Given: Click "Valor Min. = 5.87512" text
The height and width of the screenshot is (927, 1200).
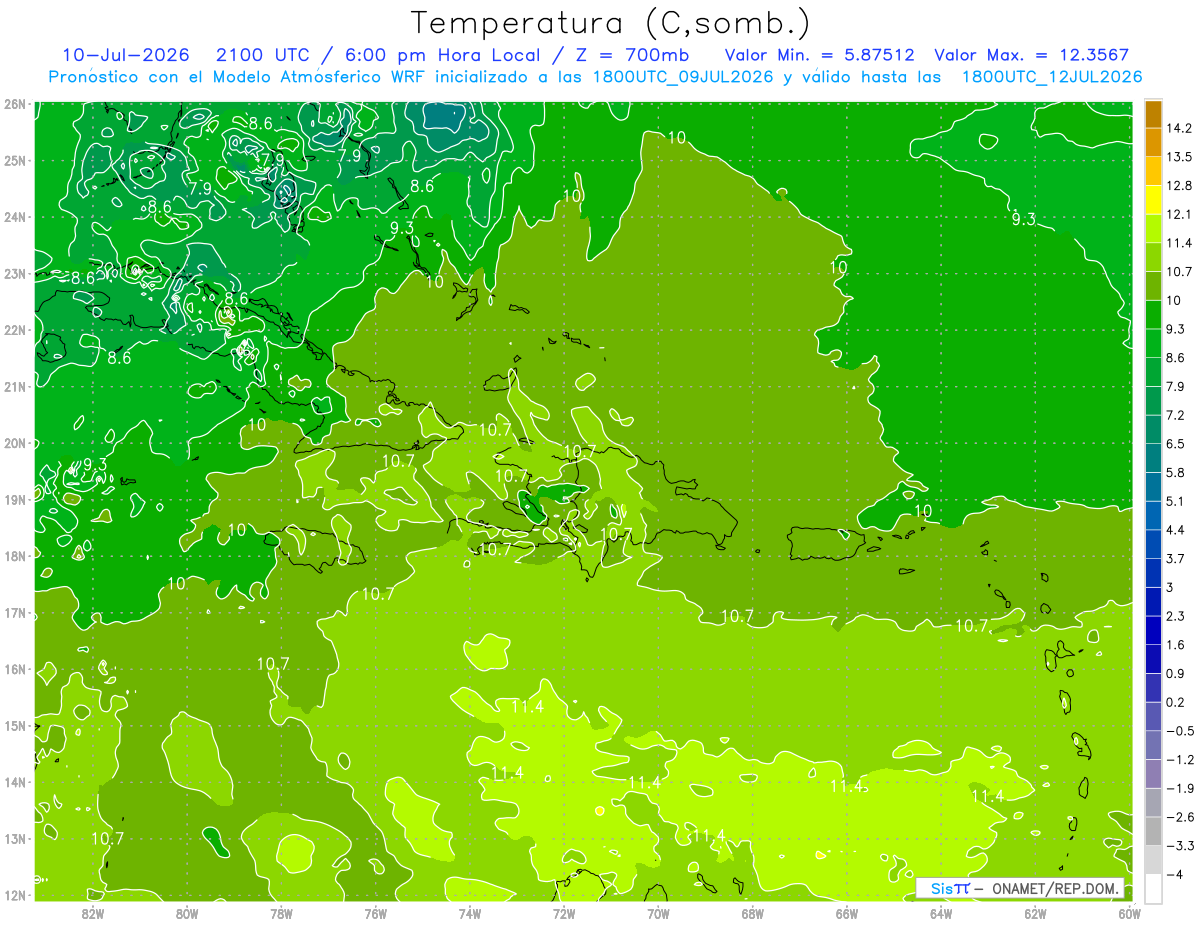Looking at the screenshot, I should [818, 55].
